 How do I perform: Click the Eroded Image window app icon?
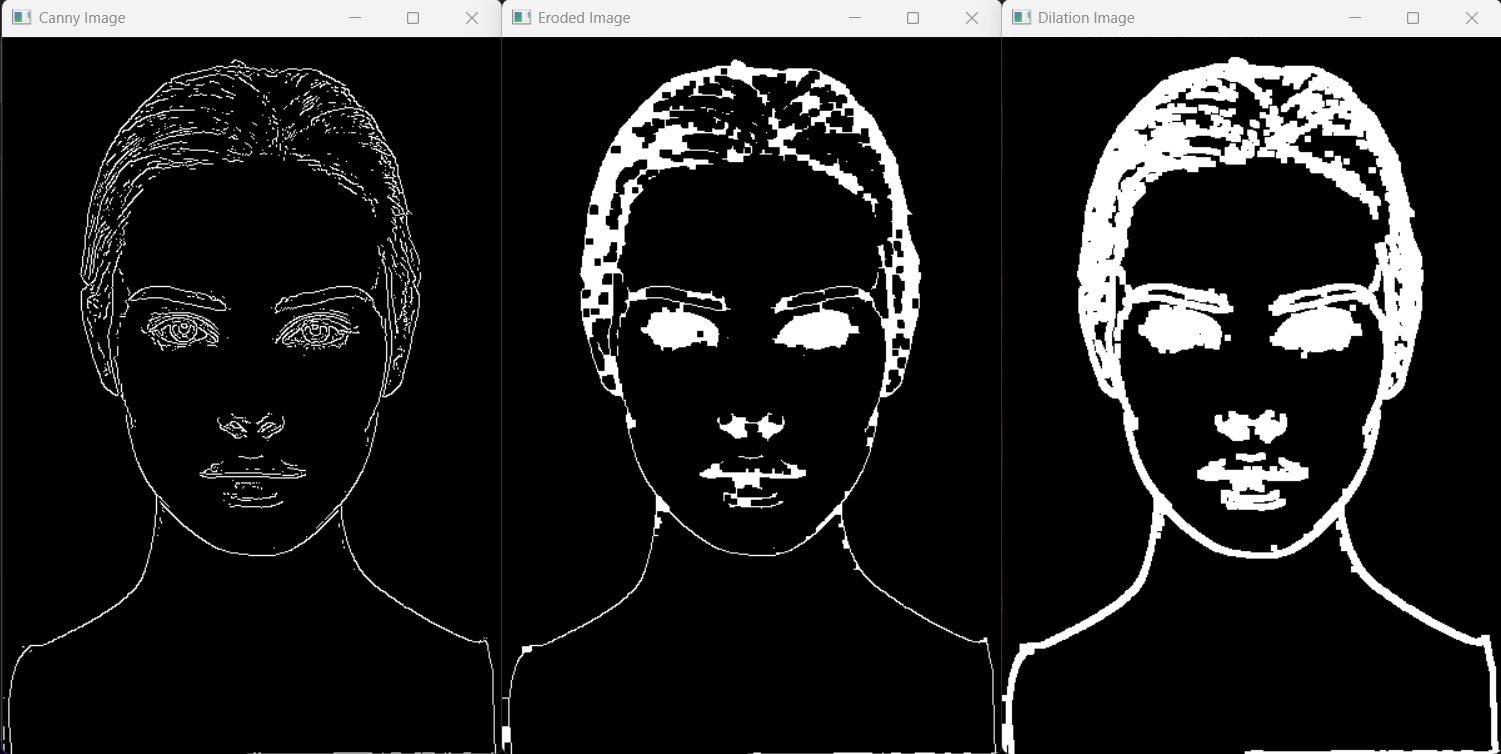521,18
